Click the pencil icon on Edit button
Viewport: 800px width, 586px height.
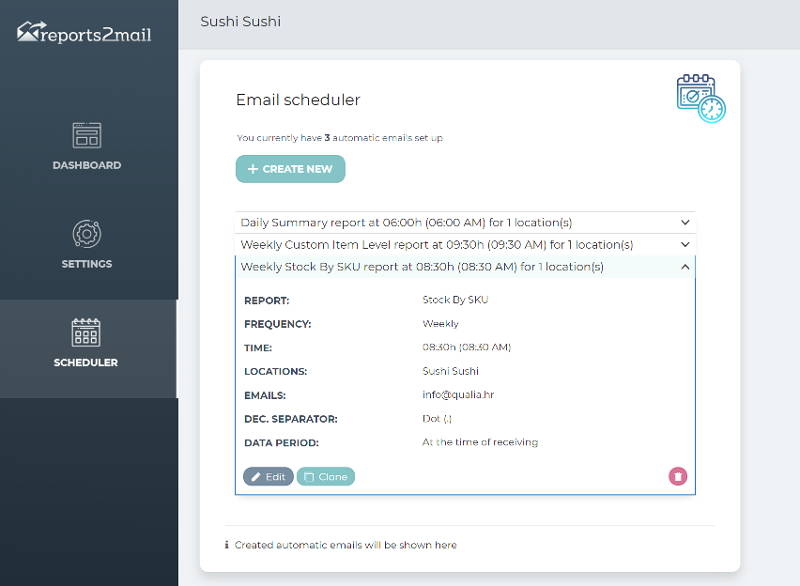point(256,477)
